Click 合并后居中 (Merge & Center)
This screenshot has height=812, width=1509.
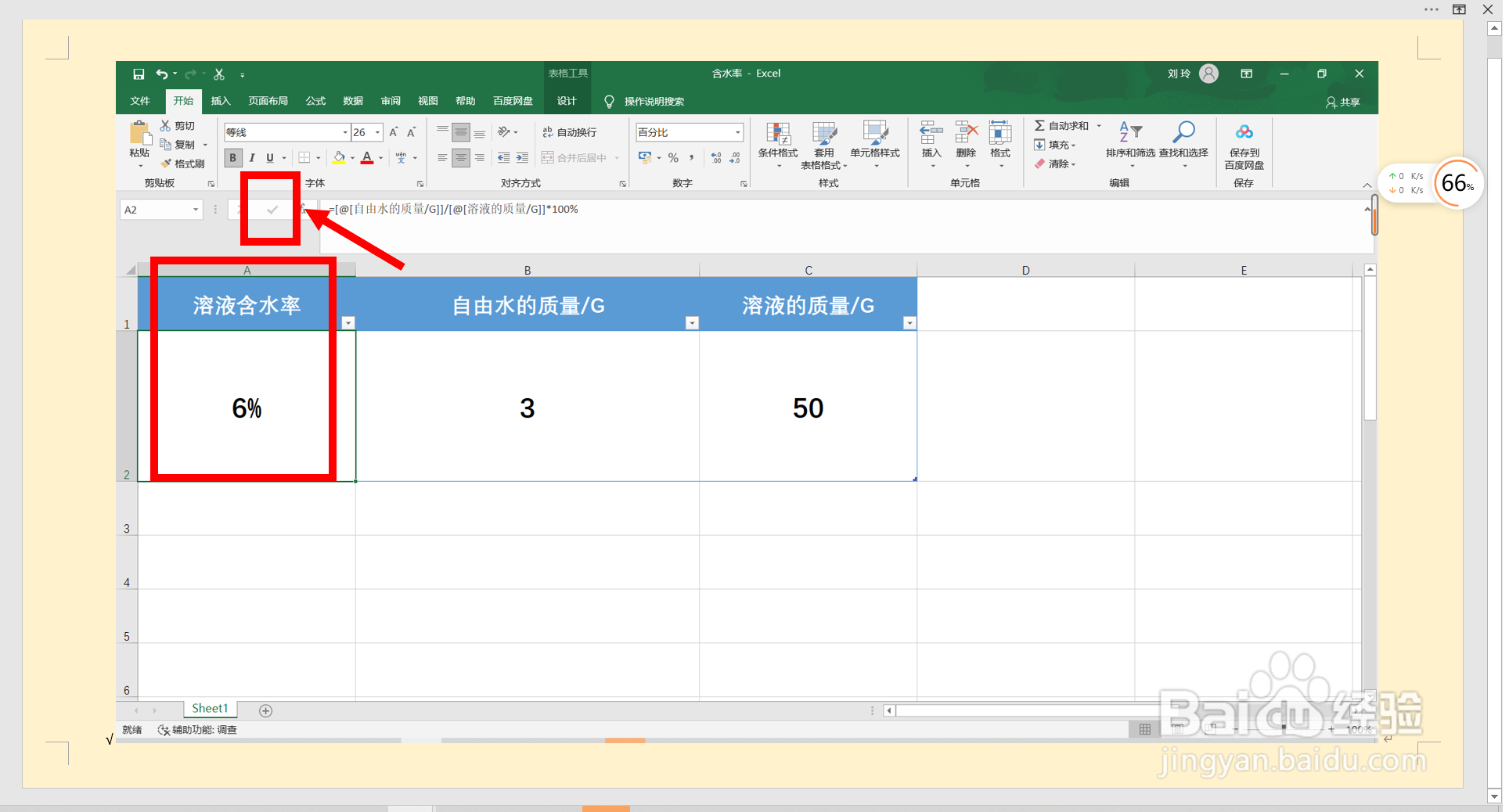tap(578, 157)
